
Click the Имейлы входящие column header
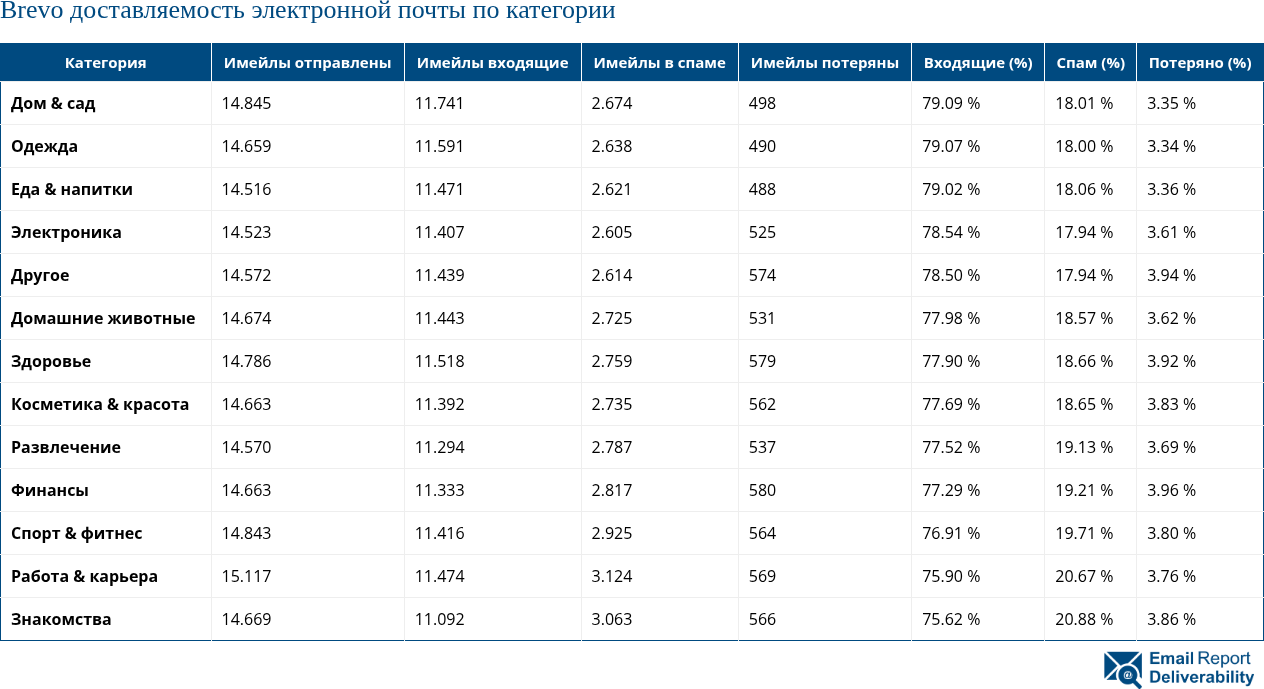pyautogui.click(x=492, y=63)
